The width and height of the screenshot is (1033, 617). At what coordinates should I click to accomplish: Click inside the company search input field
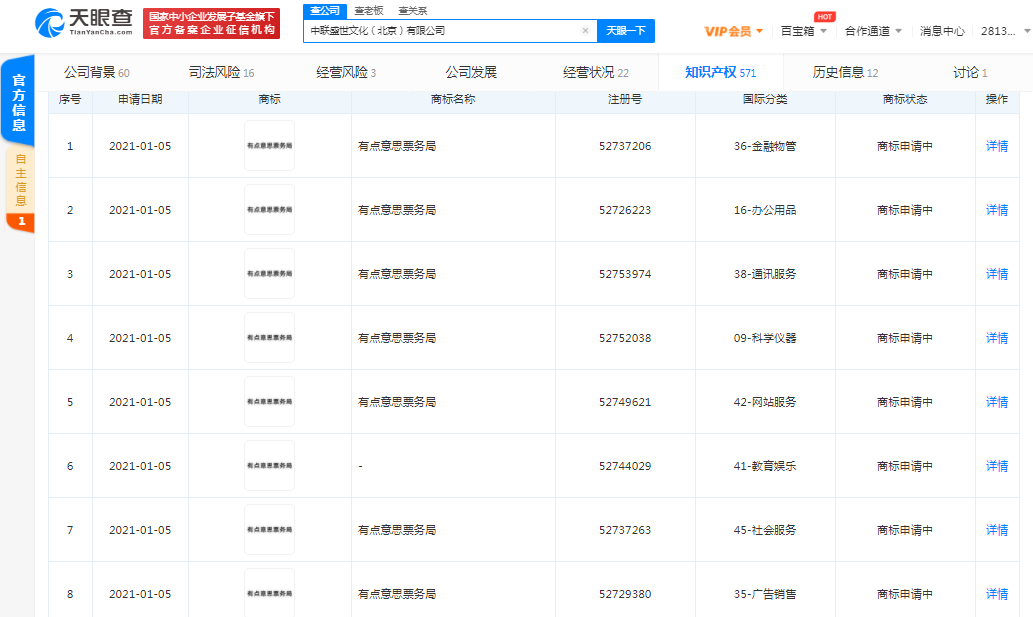(x=440, y=31)
